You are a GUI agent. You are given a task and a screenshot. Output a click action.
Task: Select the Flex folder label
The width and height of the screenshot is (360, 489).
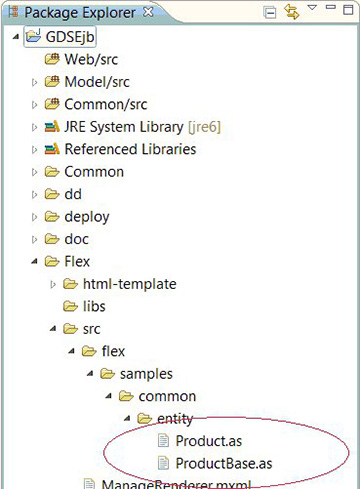77,262
